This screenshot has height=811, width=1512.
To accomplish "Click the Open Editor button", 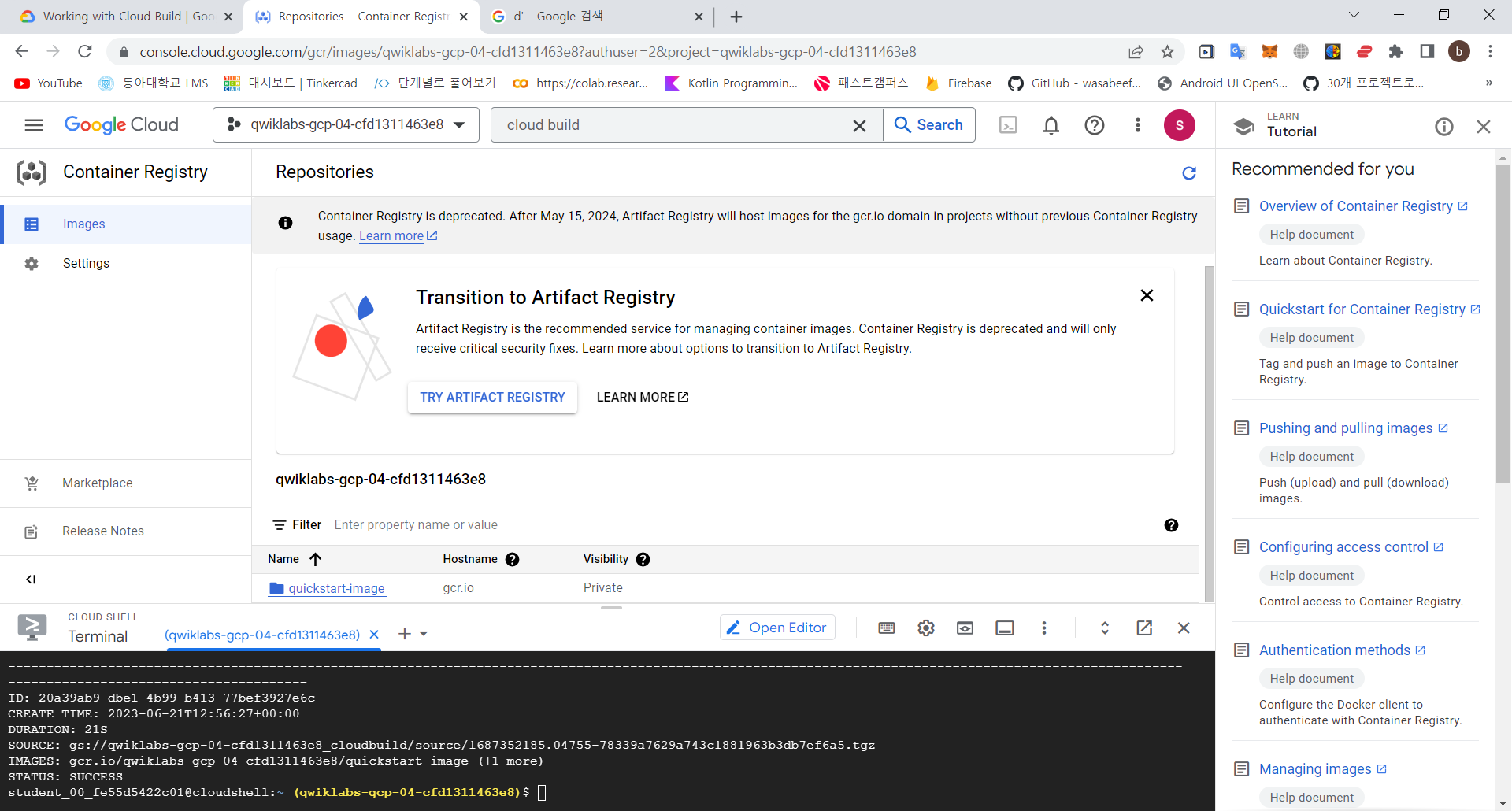I will coord(777,628).
